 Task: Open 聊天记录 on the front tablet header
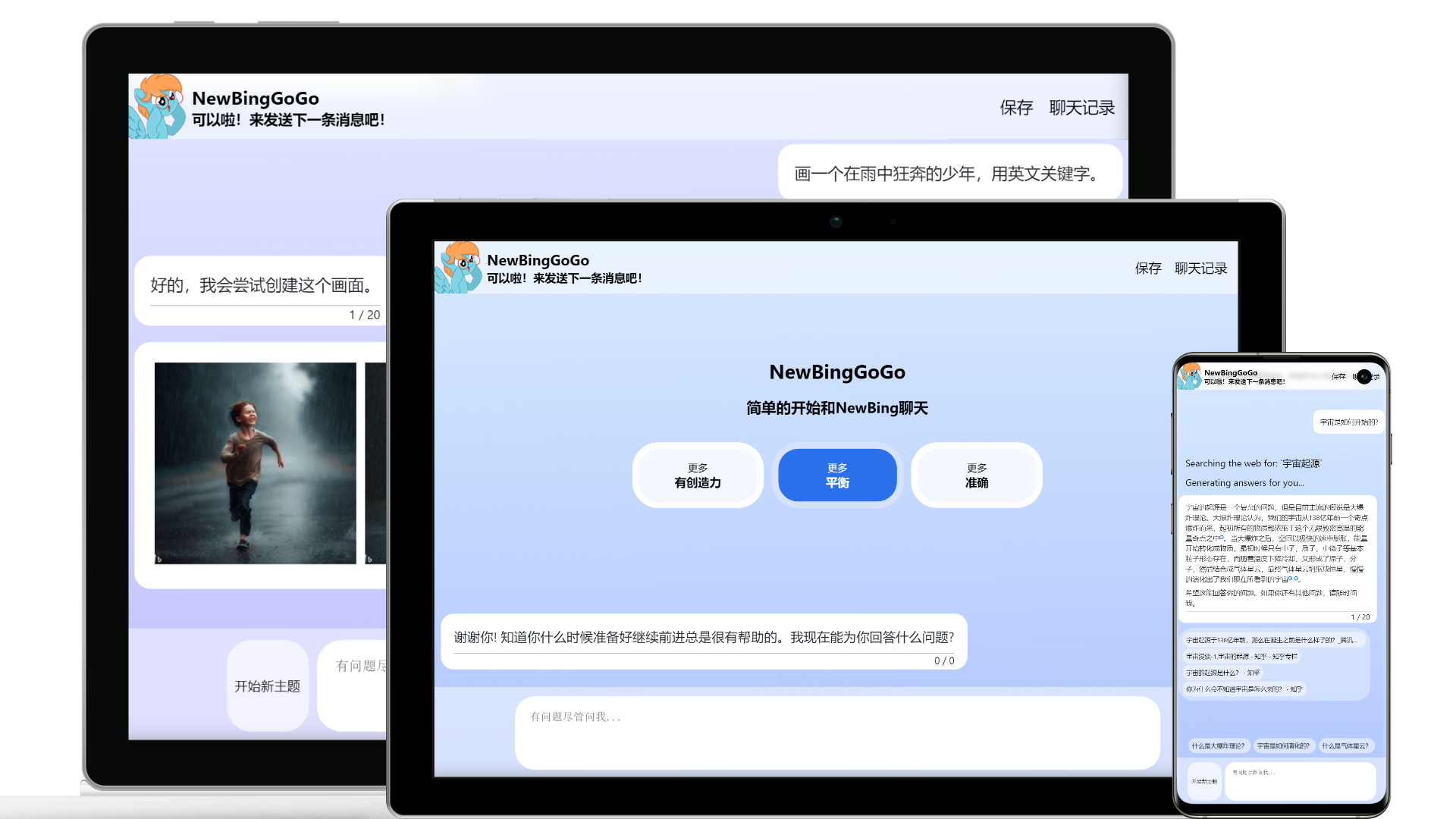(x=1200, y=268)
